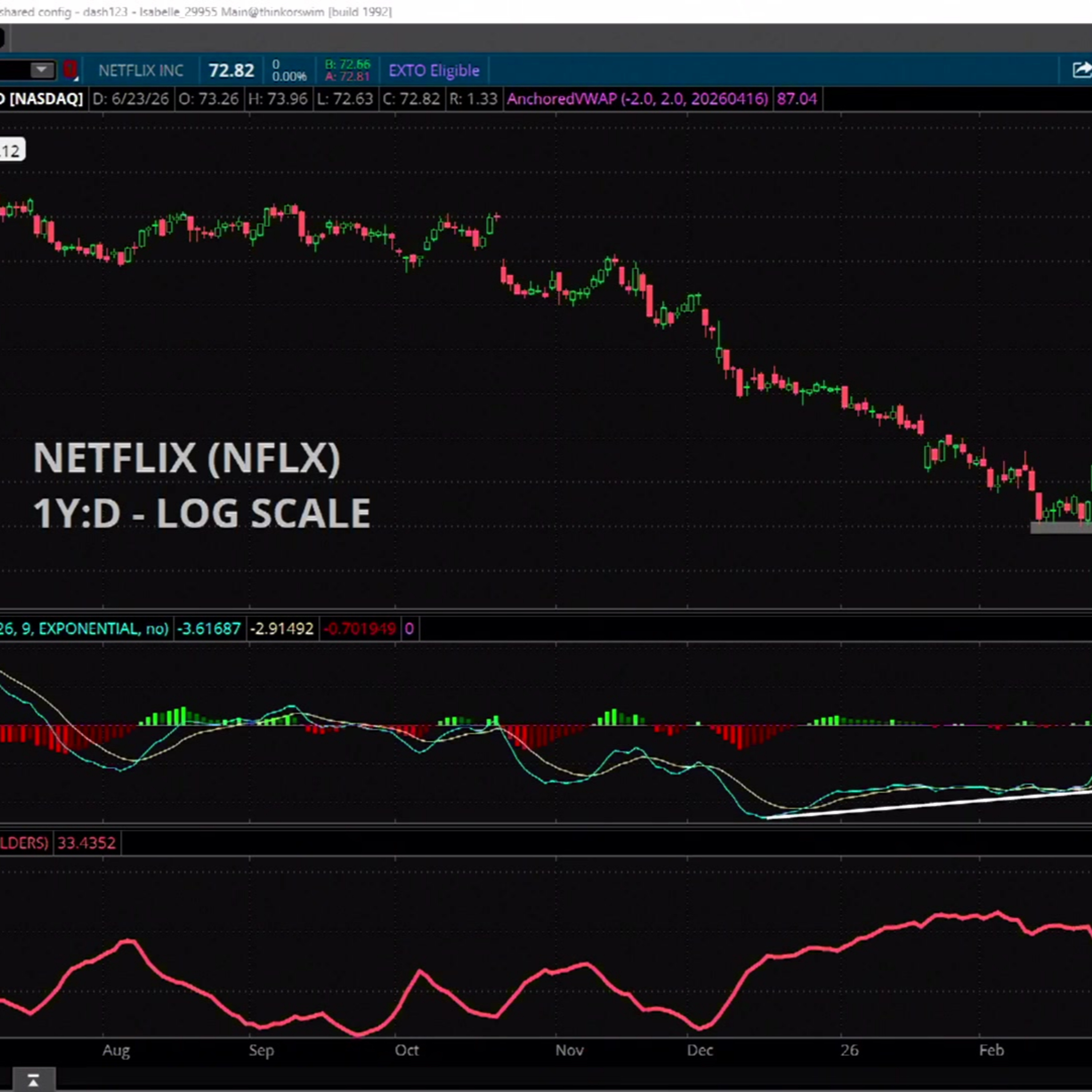Click the Oct label on time axis
The image size is (1092, 1092).
[406, 1050]
